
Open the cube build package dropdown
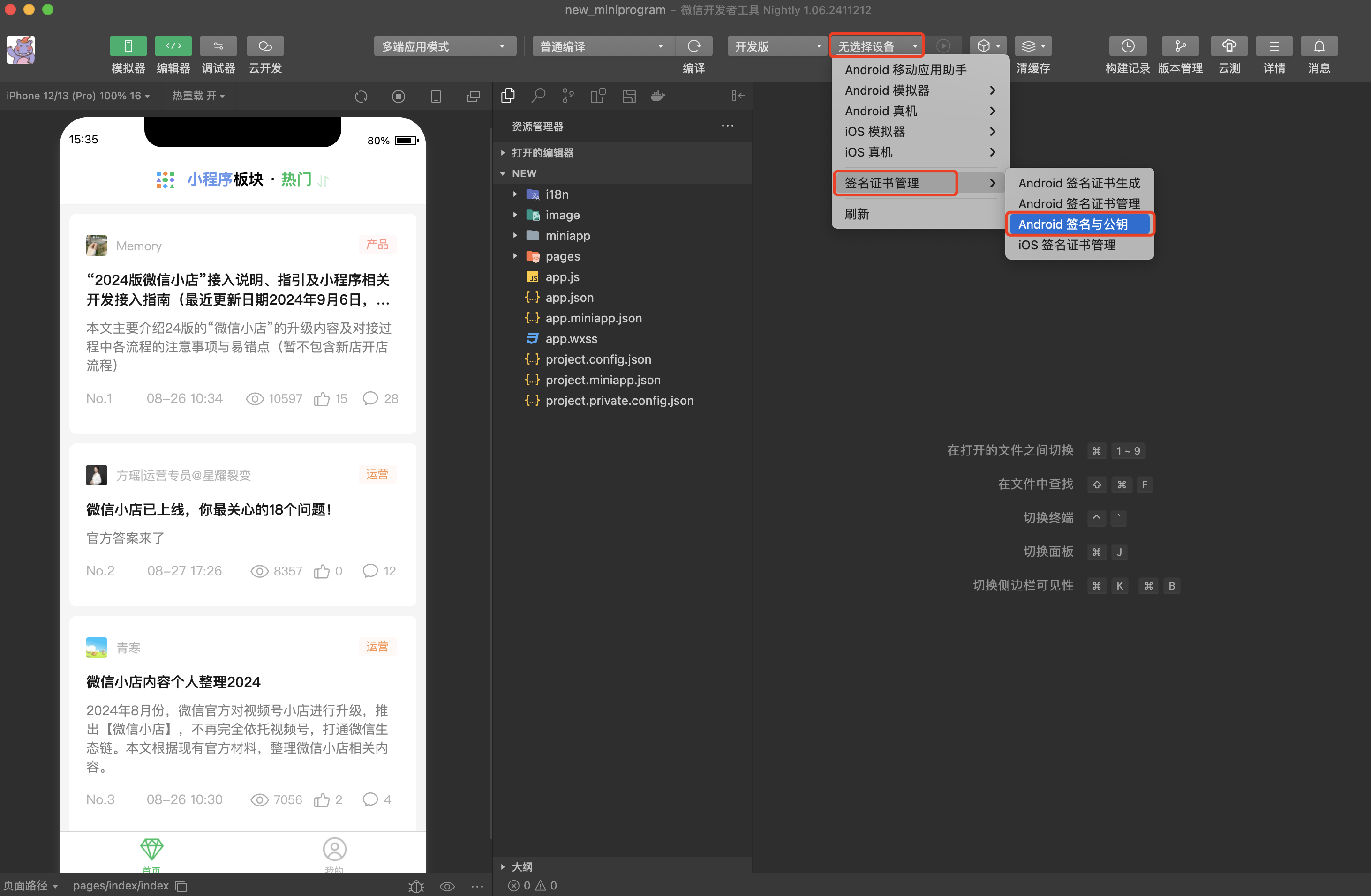(988, 46)
